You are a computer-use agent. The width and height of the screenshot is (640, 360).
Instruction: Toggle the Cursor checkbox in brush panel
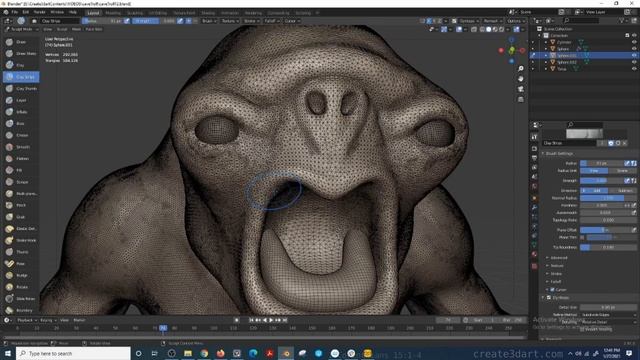(x=552, y=290)
